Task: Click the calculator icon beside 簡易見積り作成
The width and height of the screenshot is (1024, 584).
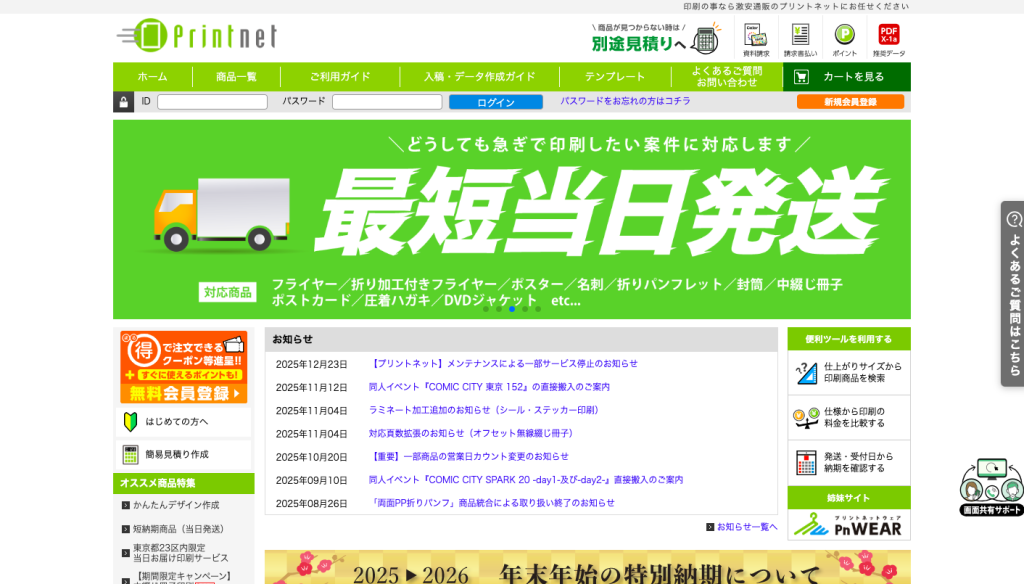Action: (130, 455)
